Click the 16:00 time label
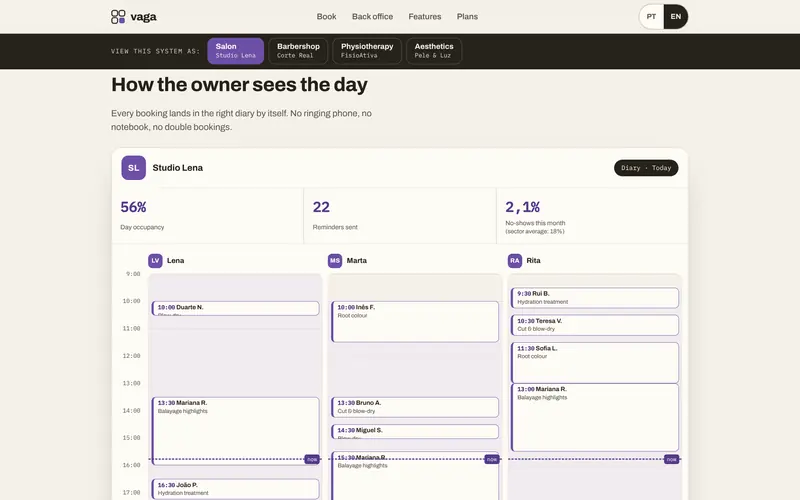 click(x=131, y=465)
